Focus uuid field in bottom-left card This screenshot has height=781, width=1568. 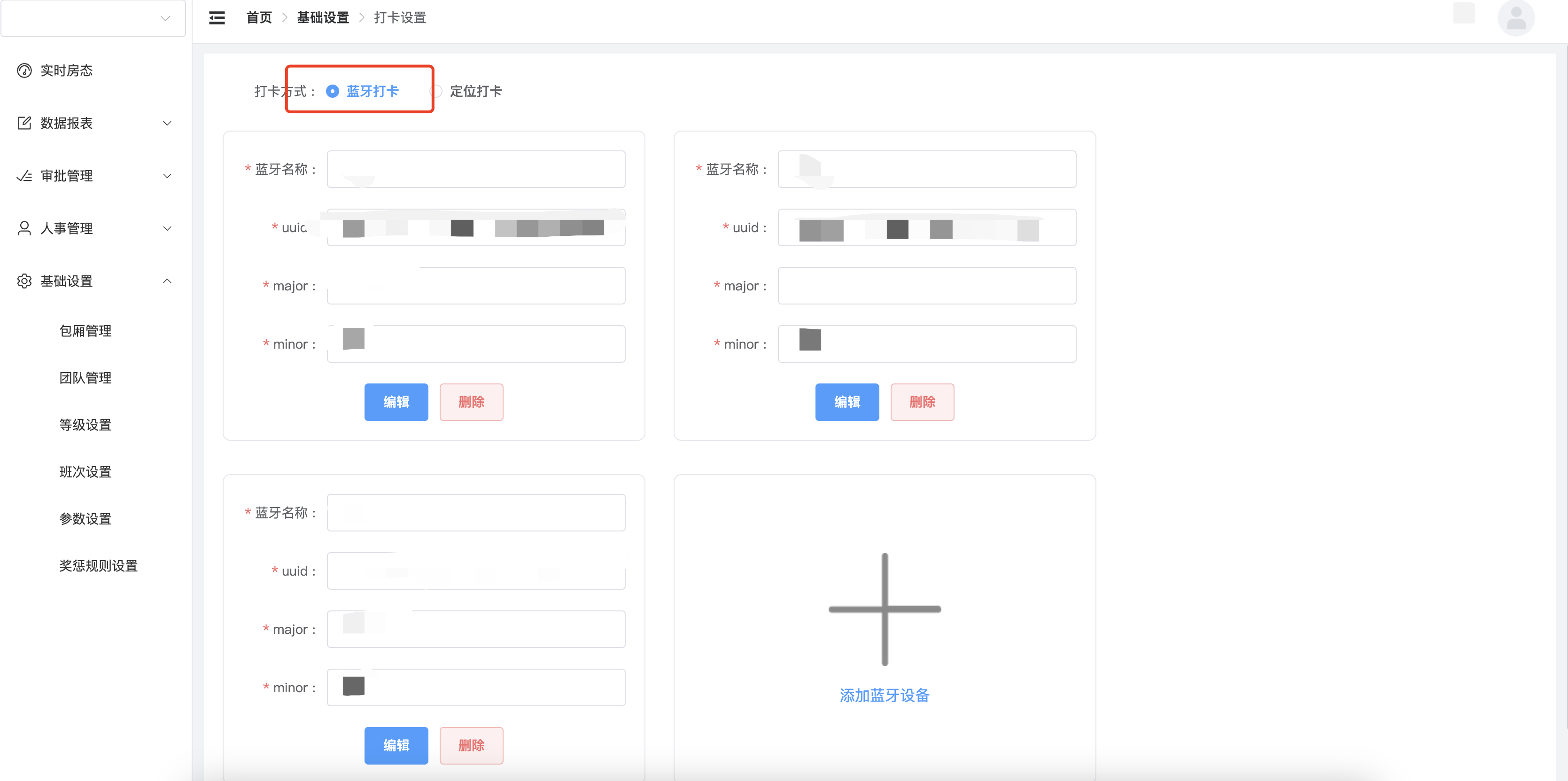476,571
